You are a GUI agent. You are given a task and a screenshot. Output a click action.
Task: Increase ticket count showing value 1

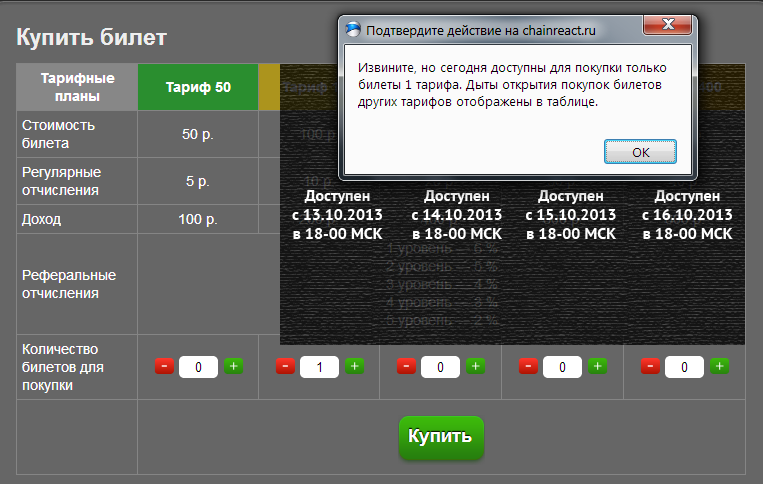[x=354, y=367]
